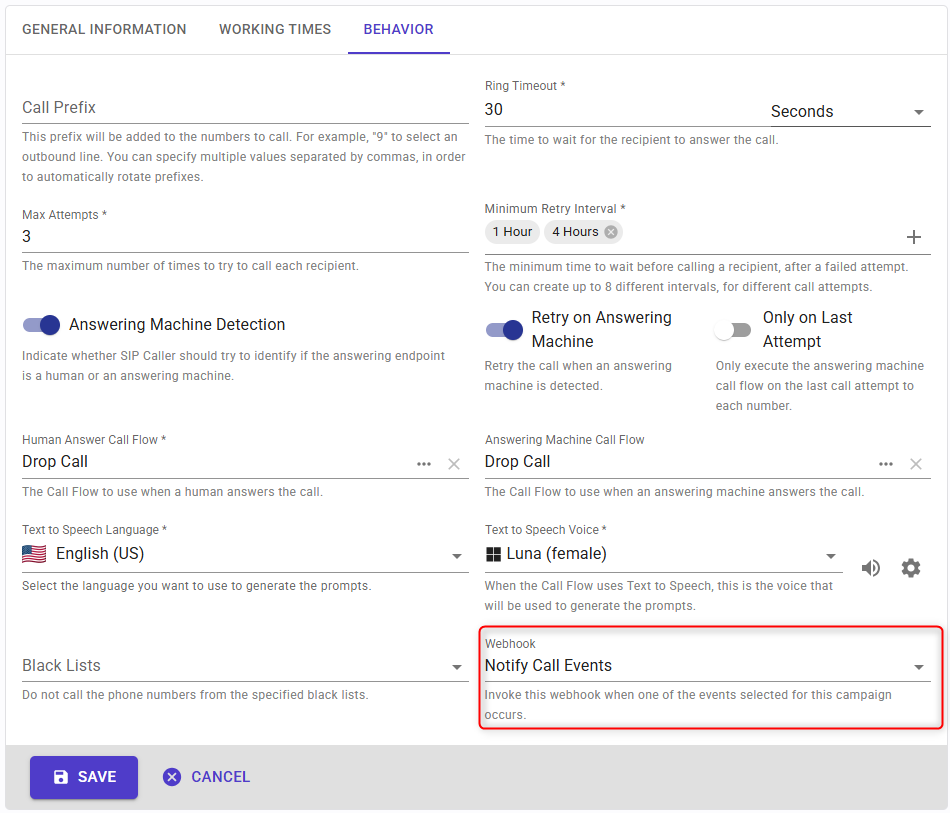The width and height of the screenshot is (950, 813).
Task: Click the Save button
Action: pyautogui.click(x=84, y=777)
